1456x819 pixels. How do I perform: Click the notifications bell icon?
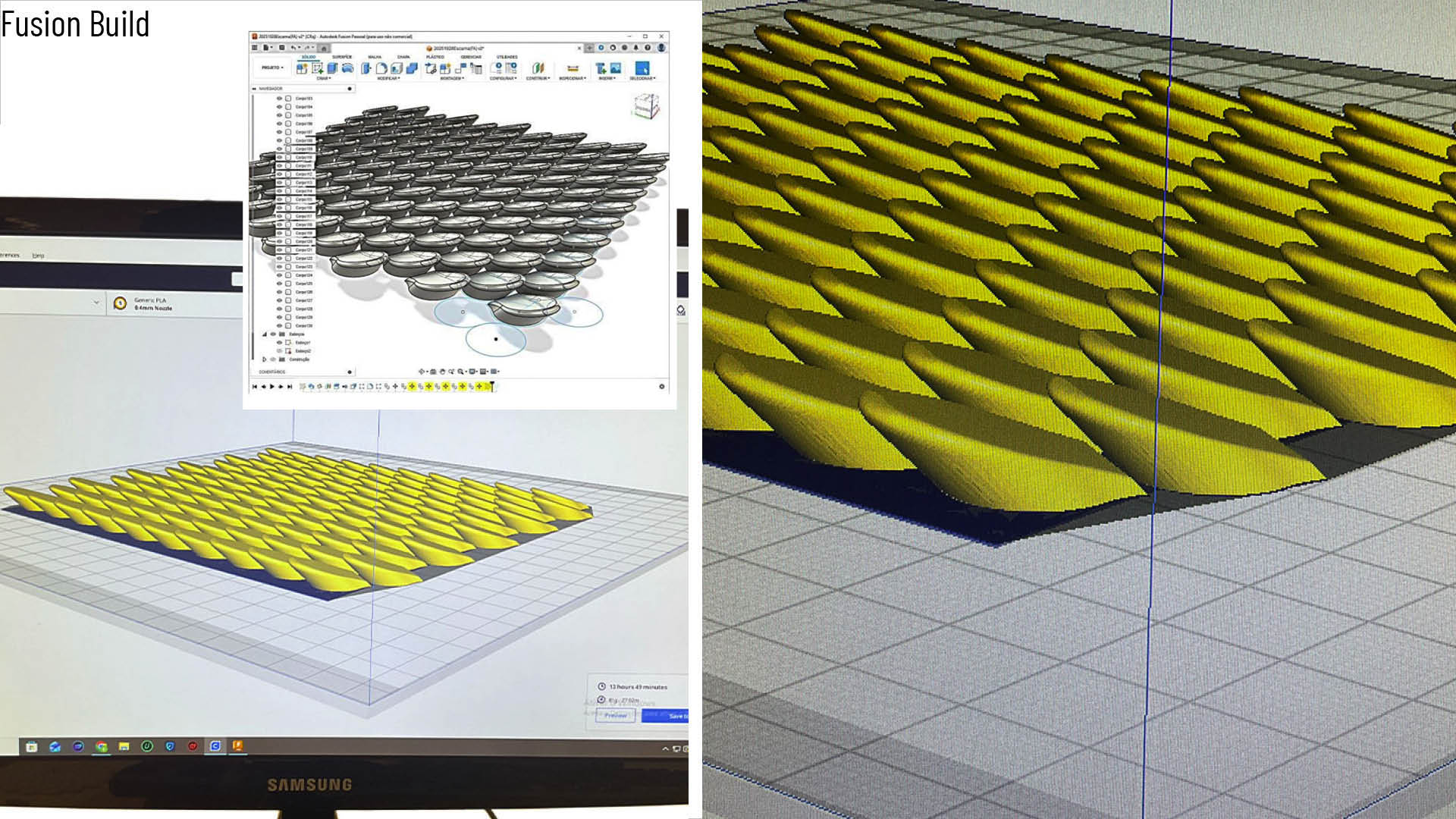tap(636, 48)
